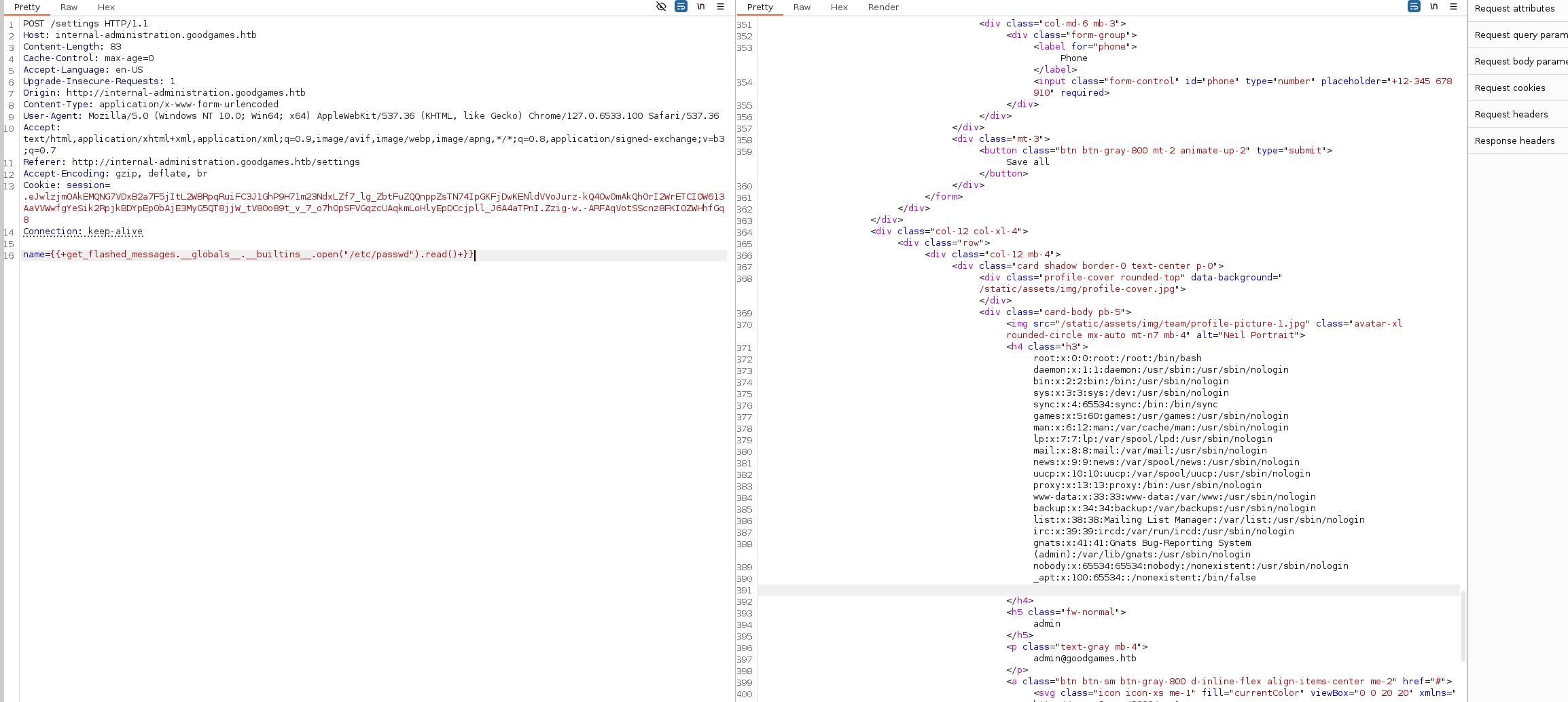Click the nobody:x:65534 response line
This screenshot has height=702, width=1568.
tap(1190, 566)
